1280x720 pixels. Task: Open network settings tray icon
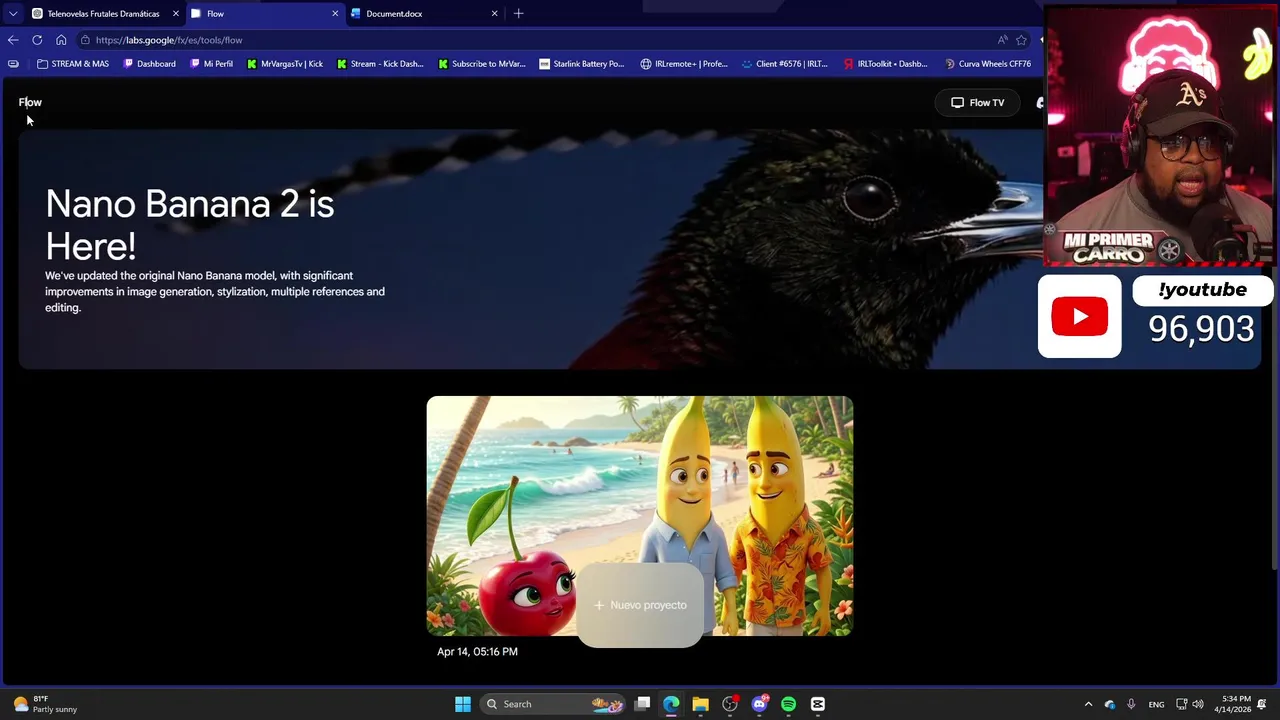pos(1181,704)
